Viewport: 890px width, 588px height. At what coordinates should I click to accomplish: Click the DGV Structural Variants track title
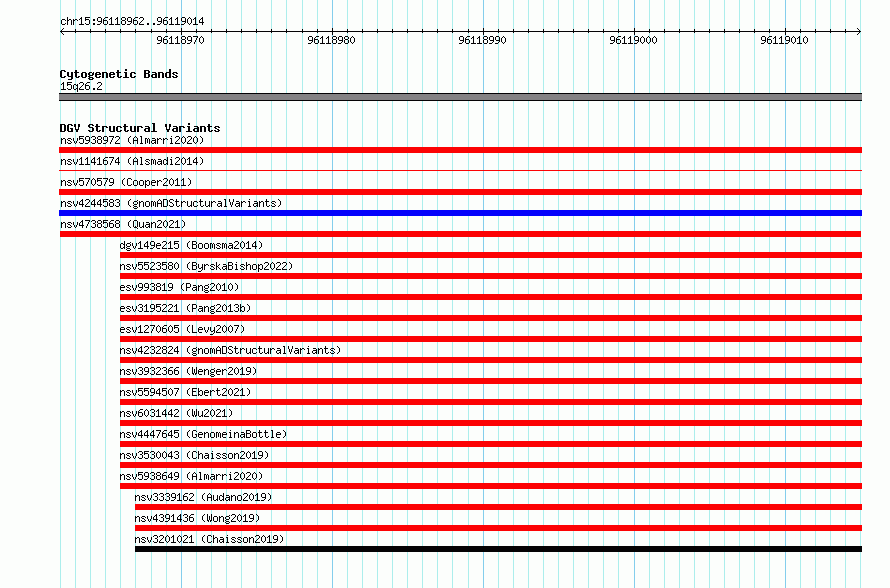tap(140, 128)
